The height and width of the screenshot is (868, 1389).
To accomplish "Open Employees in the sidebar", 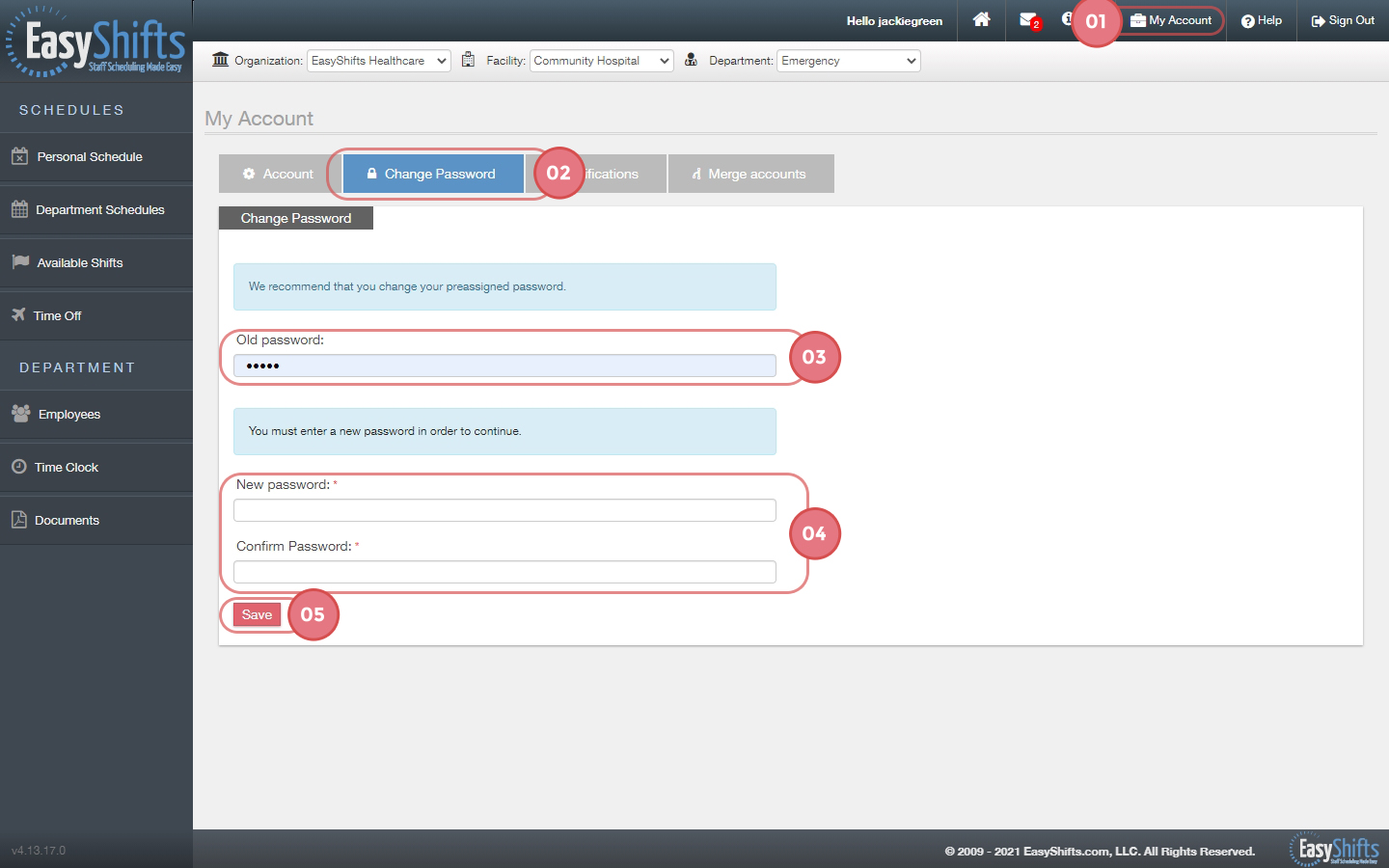I will coord(96,414).
